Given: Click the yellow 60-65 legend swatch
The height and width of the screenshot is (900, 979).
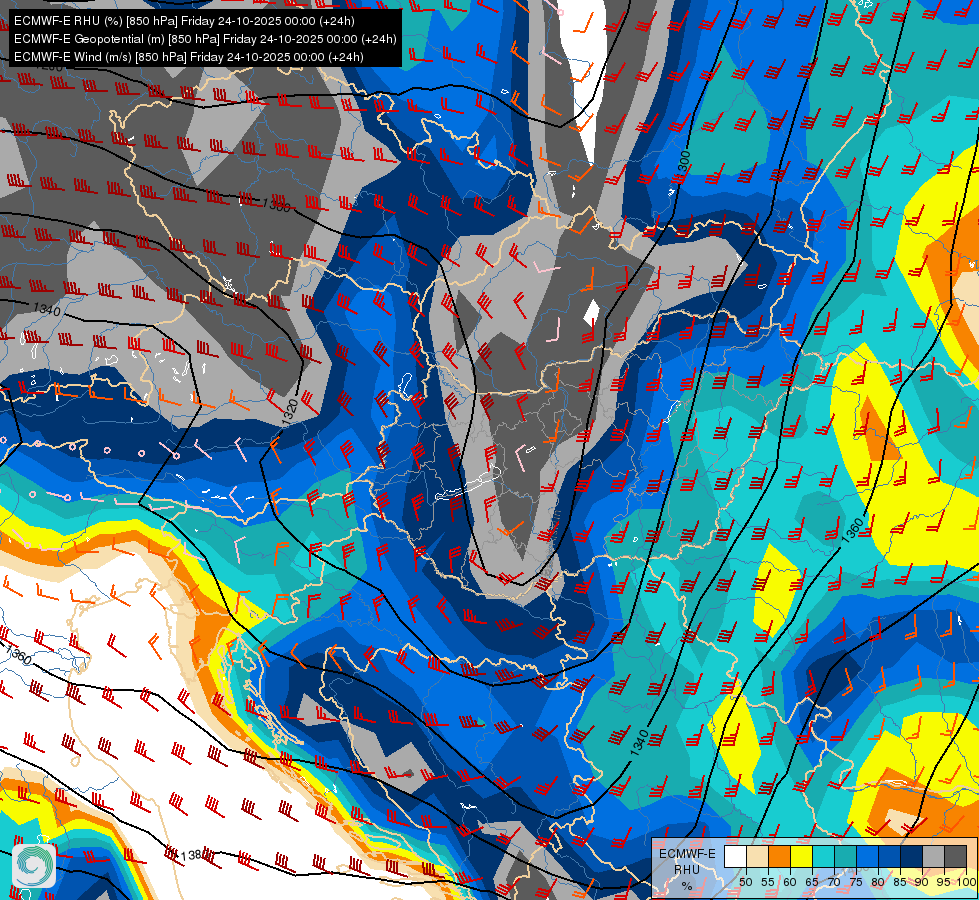Looking at the screenshot, I should [x=802, y=856].
